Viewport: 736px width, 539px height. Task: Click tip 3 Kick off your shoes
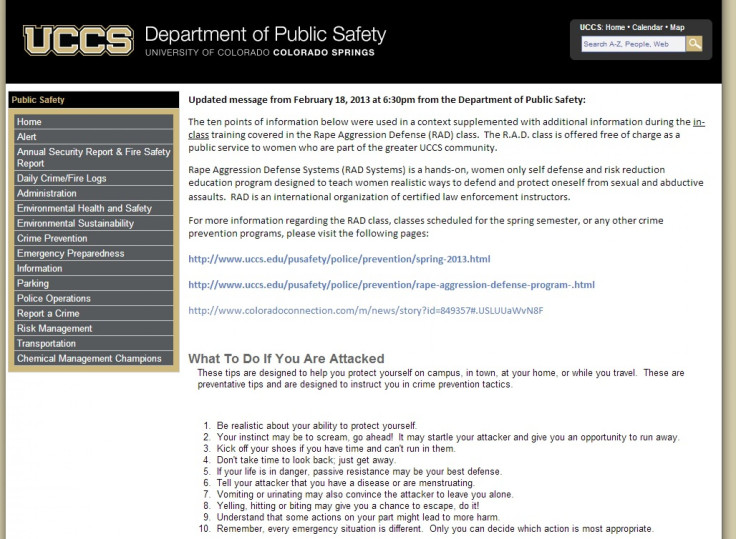click(x=336, y=449)
